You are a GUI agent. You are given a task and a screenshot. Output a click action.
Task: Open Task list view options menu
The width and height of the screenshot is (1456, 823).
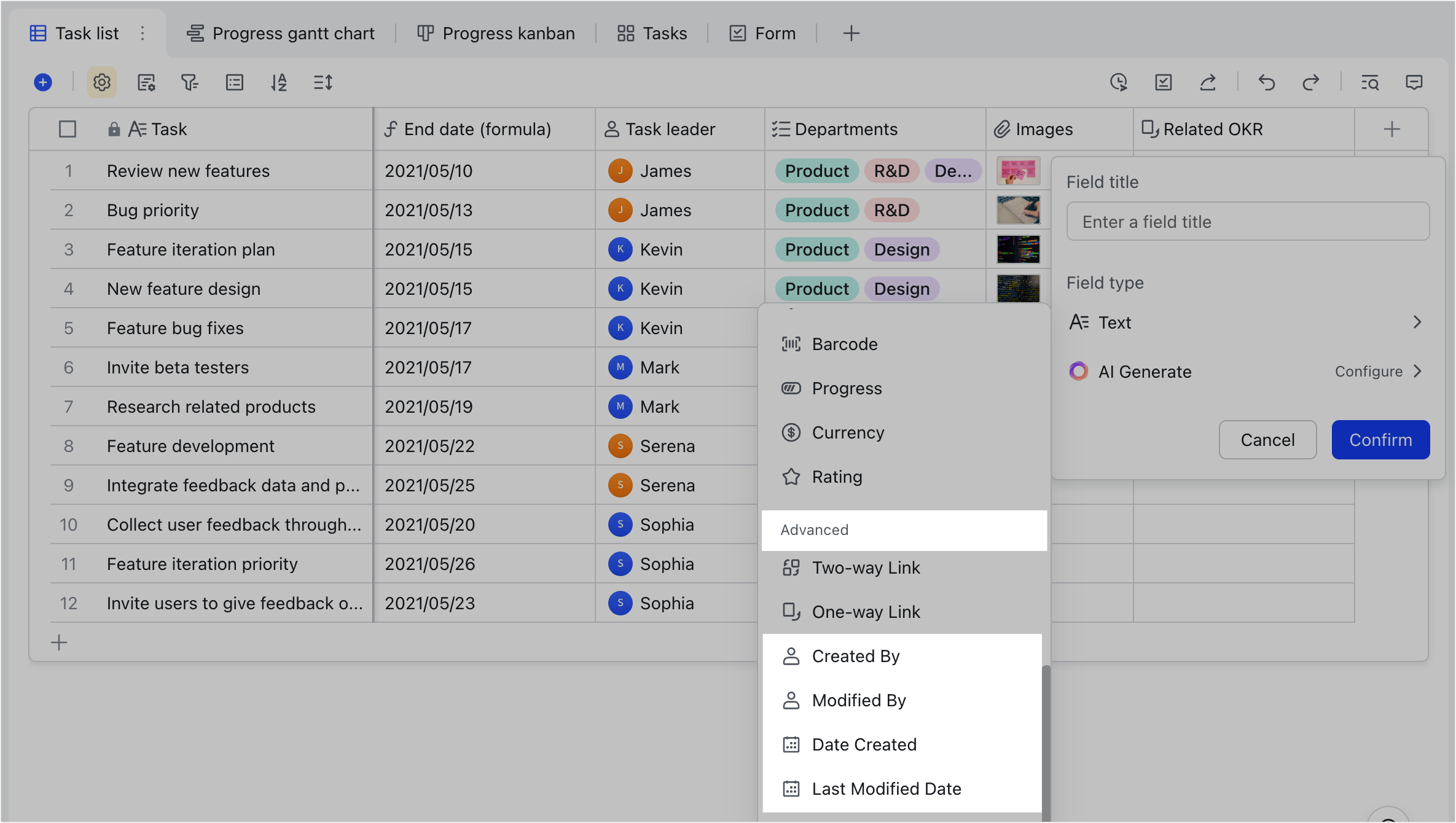pos(143,33)
